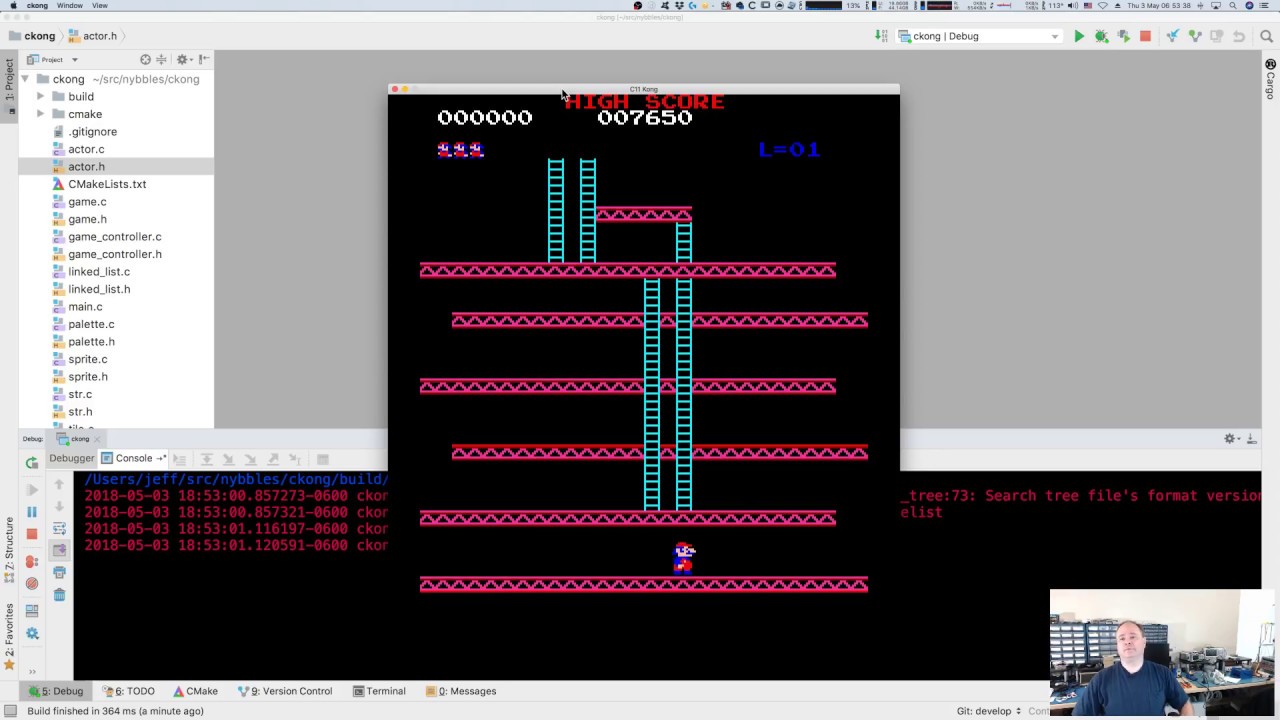Click the ckong breadcrumb in navigation bar
The image size is (1280, 720).
31,36
